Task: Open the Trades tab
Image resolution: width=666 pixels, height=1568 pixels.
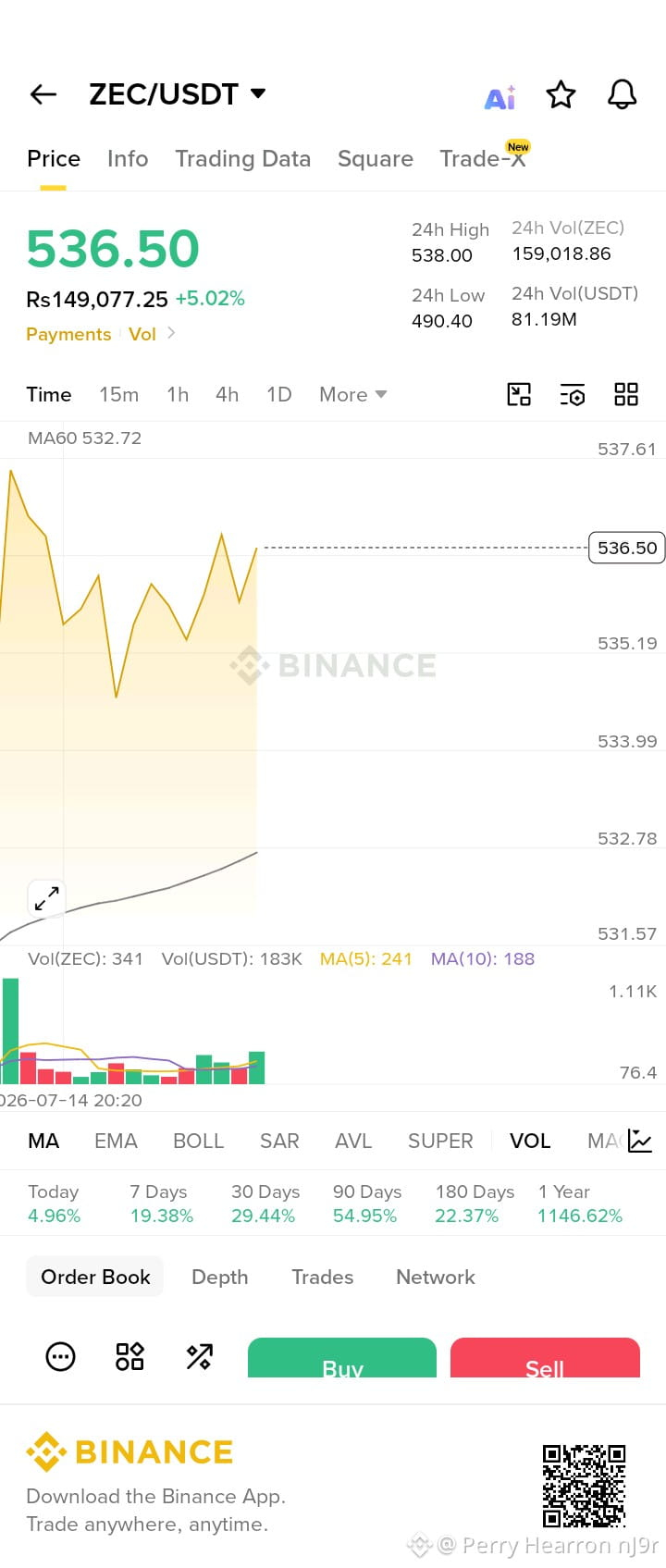Action: [323, 1277]
